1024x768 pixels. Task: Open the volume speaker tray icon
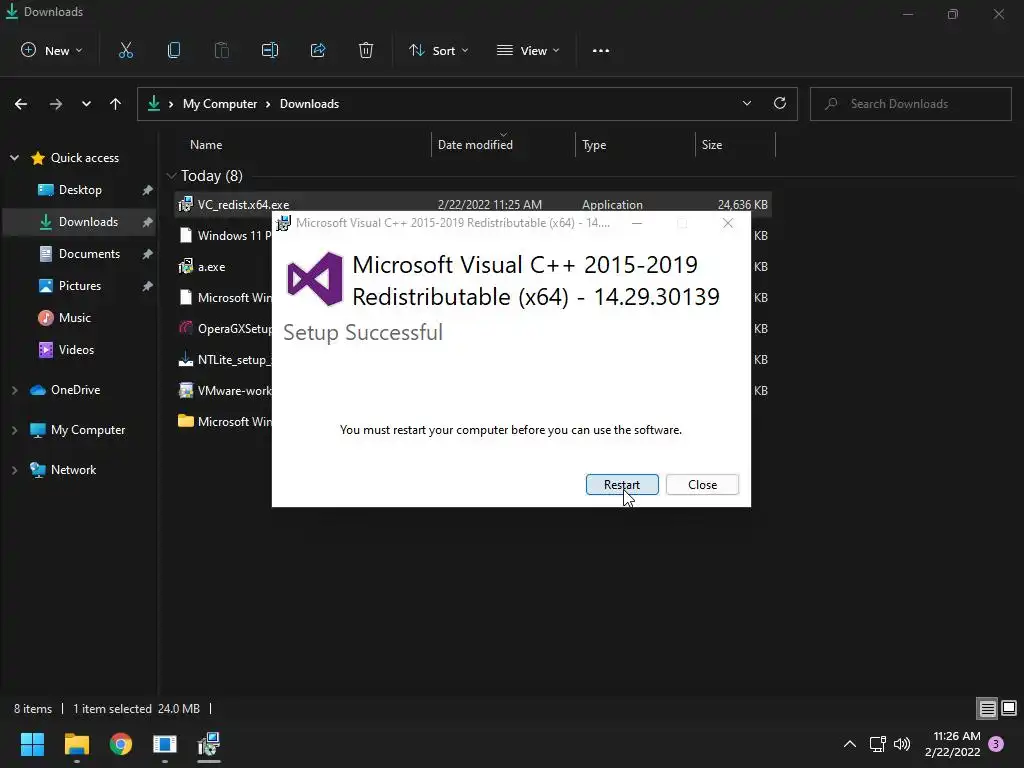pyautogui.click(x=902, y=744)
